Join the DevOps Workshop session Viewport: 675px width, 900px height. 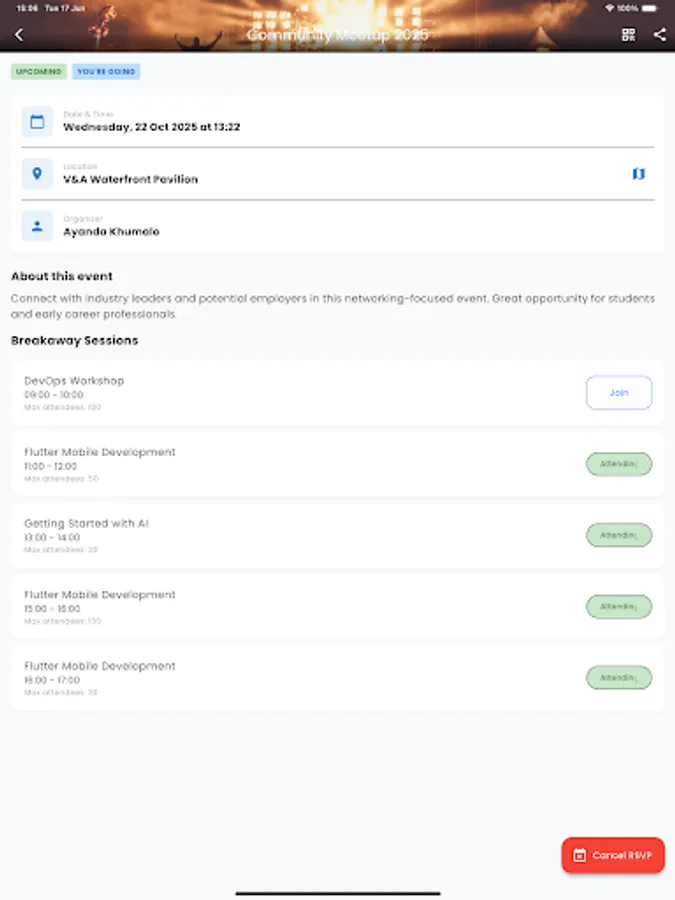click(618, 392)
